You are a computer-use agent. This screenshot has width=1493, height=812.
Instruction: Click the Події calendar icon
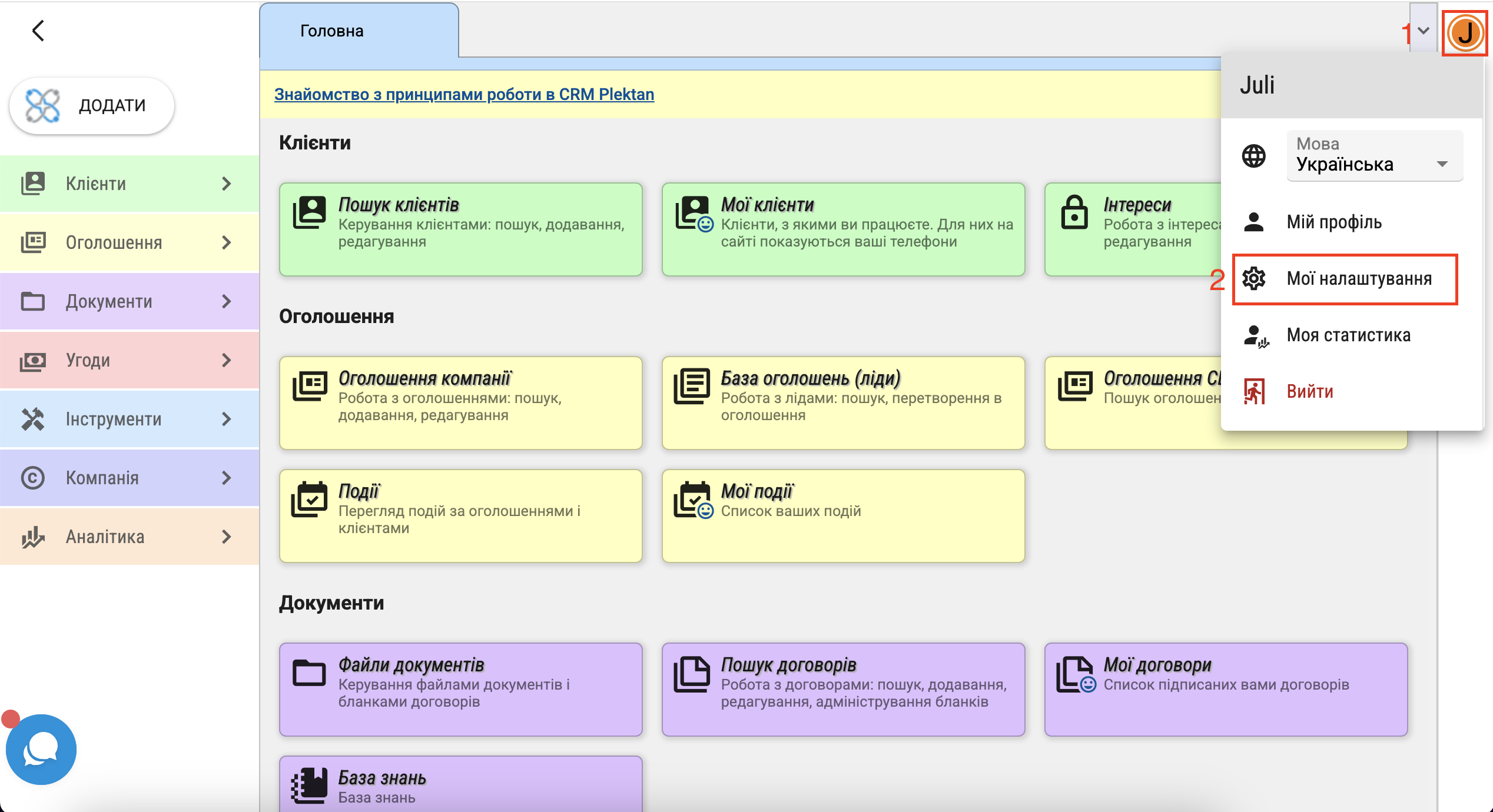[310, 500]
